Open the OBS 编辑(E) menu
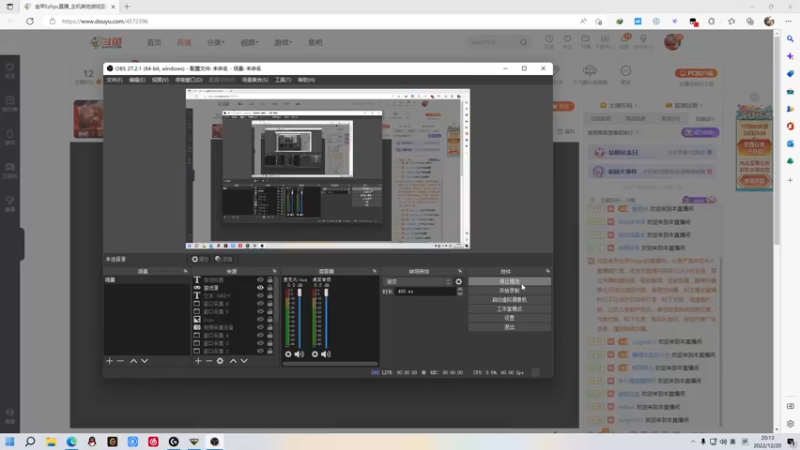This screenshot has width=800, height=450. click(137, 80)
